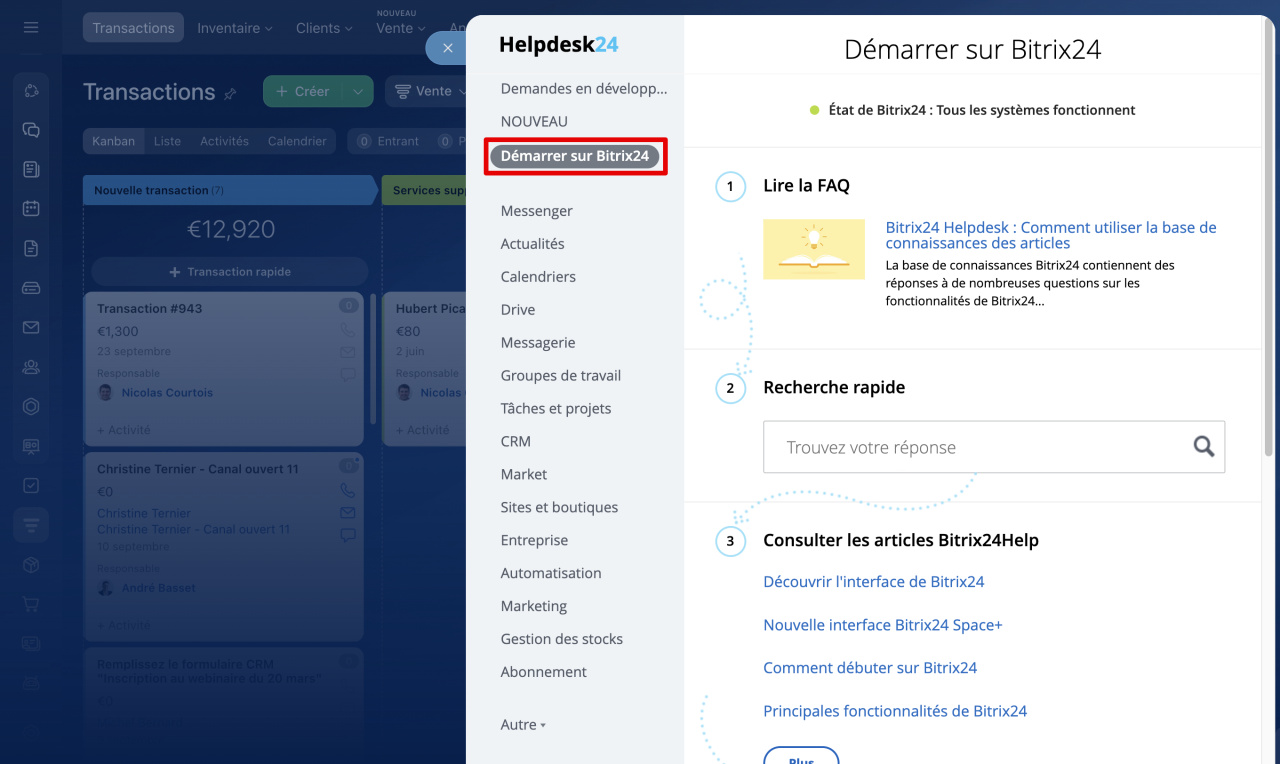Open the Créer button dropdown arrow
The height and width of the screenshot is (764, 1280).
[358, 91]
